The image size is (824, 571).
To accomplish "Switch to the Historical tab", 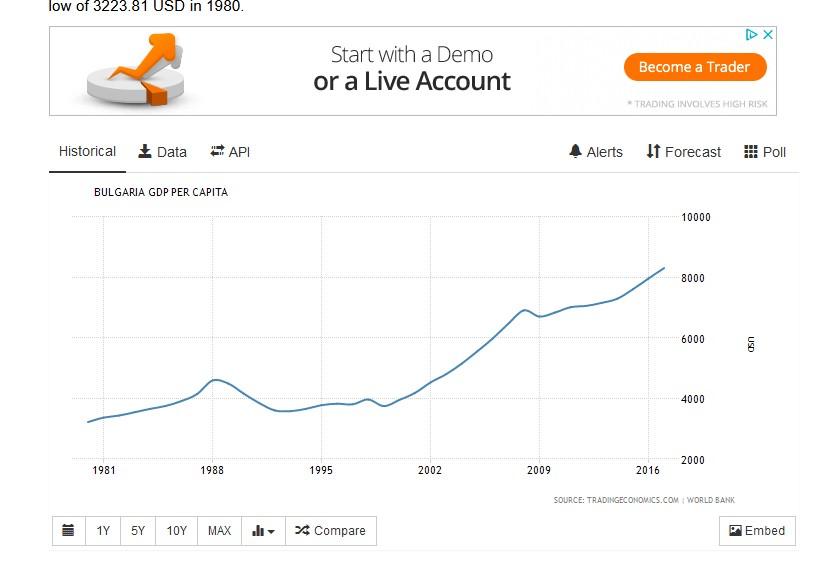I will click(87, 151).
